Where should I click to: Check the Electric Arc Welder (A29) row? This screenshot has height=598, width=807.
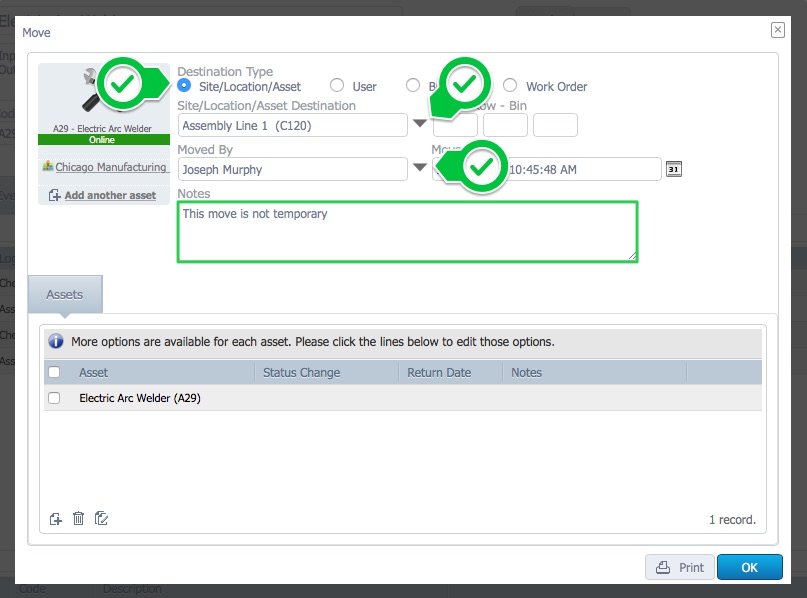55,397
